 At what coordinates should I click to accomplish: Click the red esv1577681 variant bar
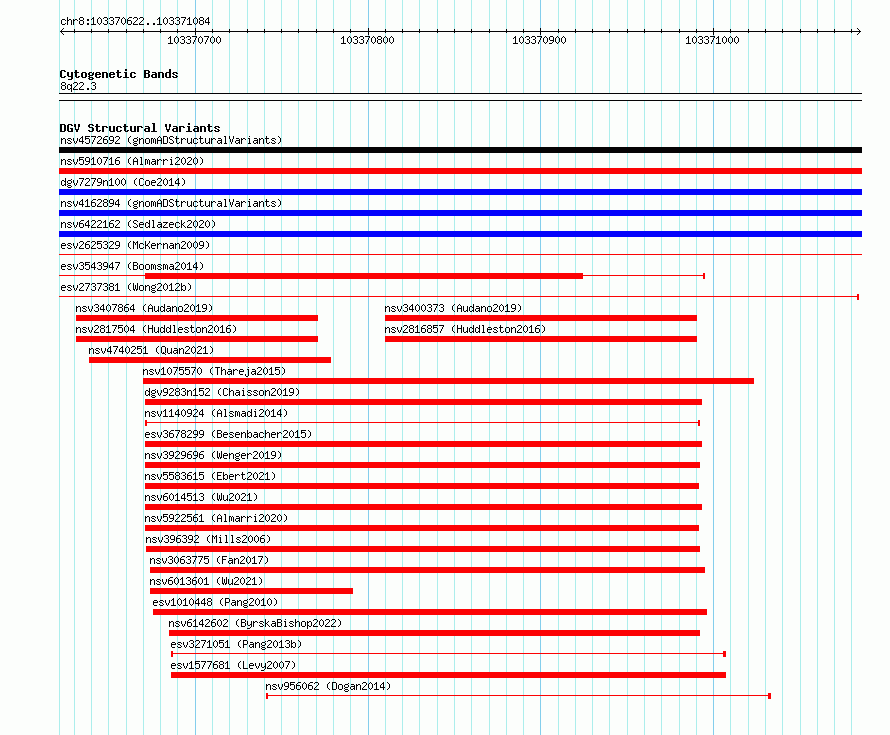[x=448, y=675]
